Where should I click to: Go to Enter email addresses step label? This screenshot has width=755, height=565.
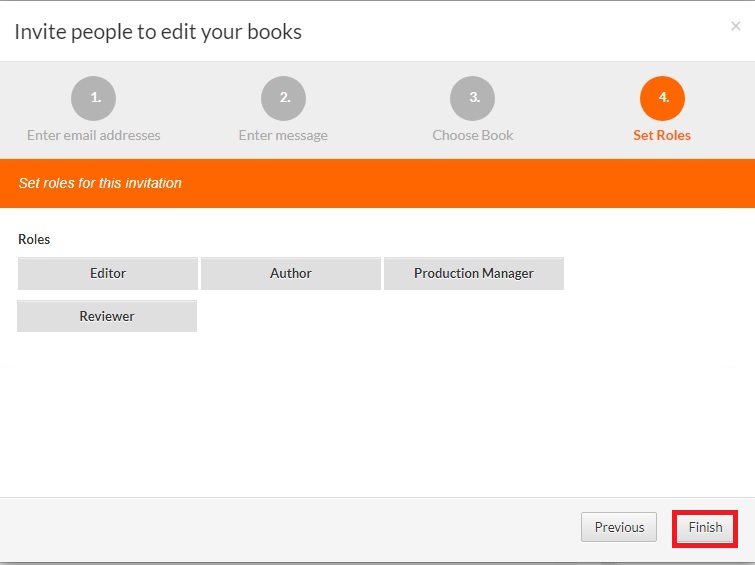[x=94, y=135]
